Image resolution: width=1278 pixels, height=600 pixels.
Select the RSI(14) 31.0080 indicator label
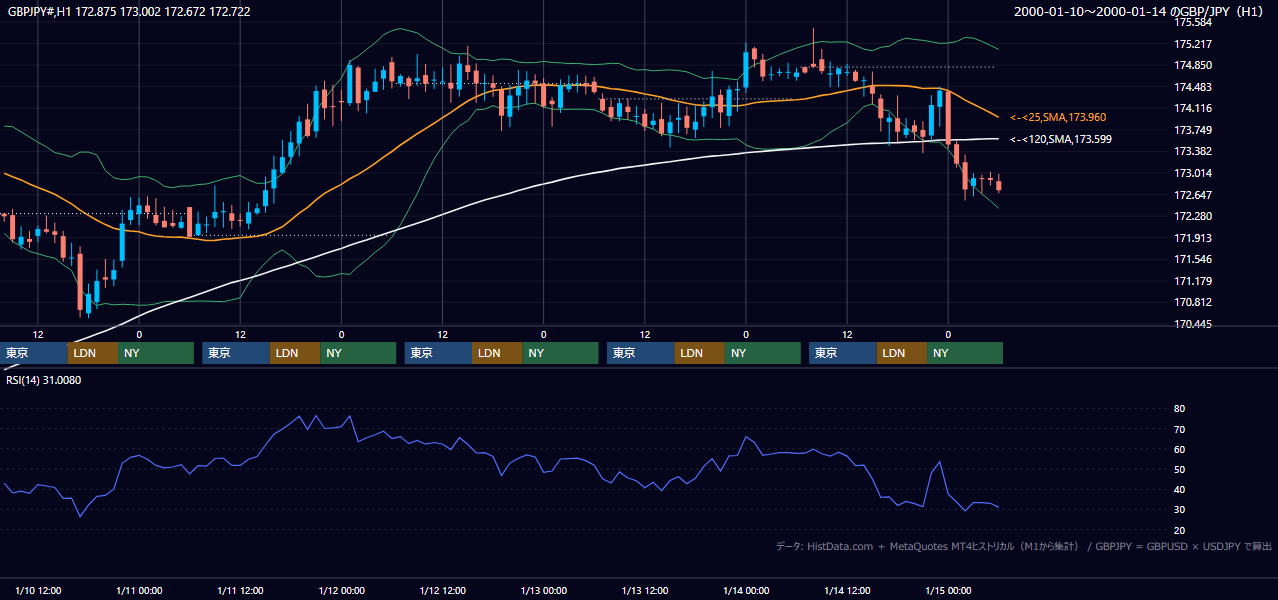click(43, 380)
